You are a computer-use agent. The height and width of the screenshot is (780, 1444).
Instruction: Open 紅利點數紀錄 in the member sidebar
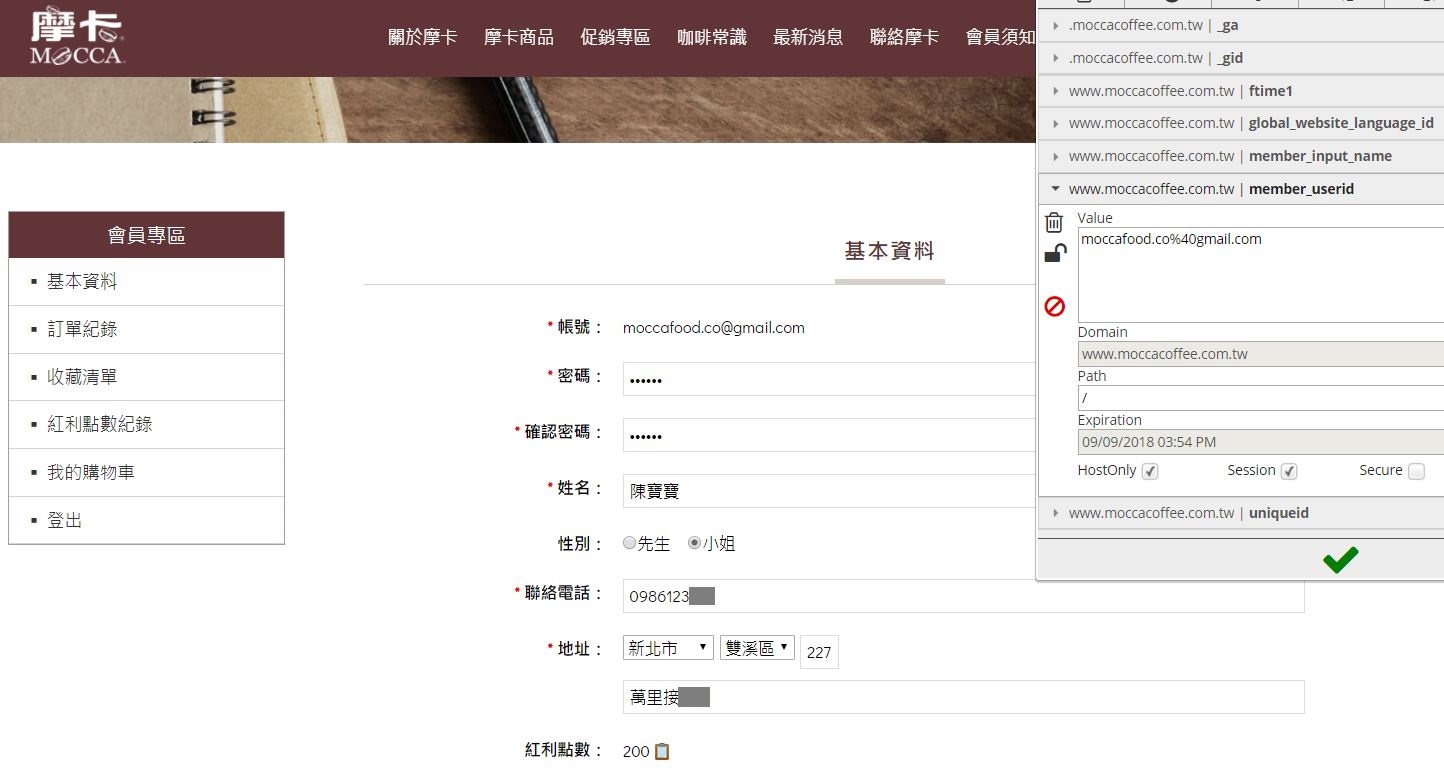pos(146,424)
